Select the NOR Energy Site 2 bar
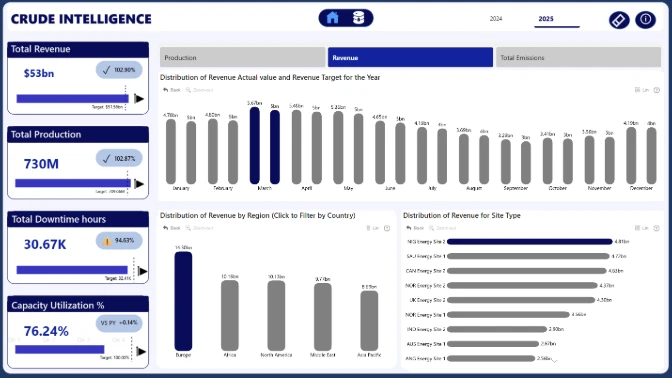672x378 pixels. 522,285
